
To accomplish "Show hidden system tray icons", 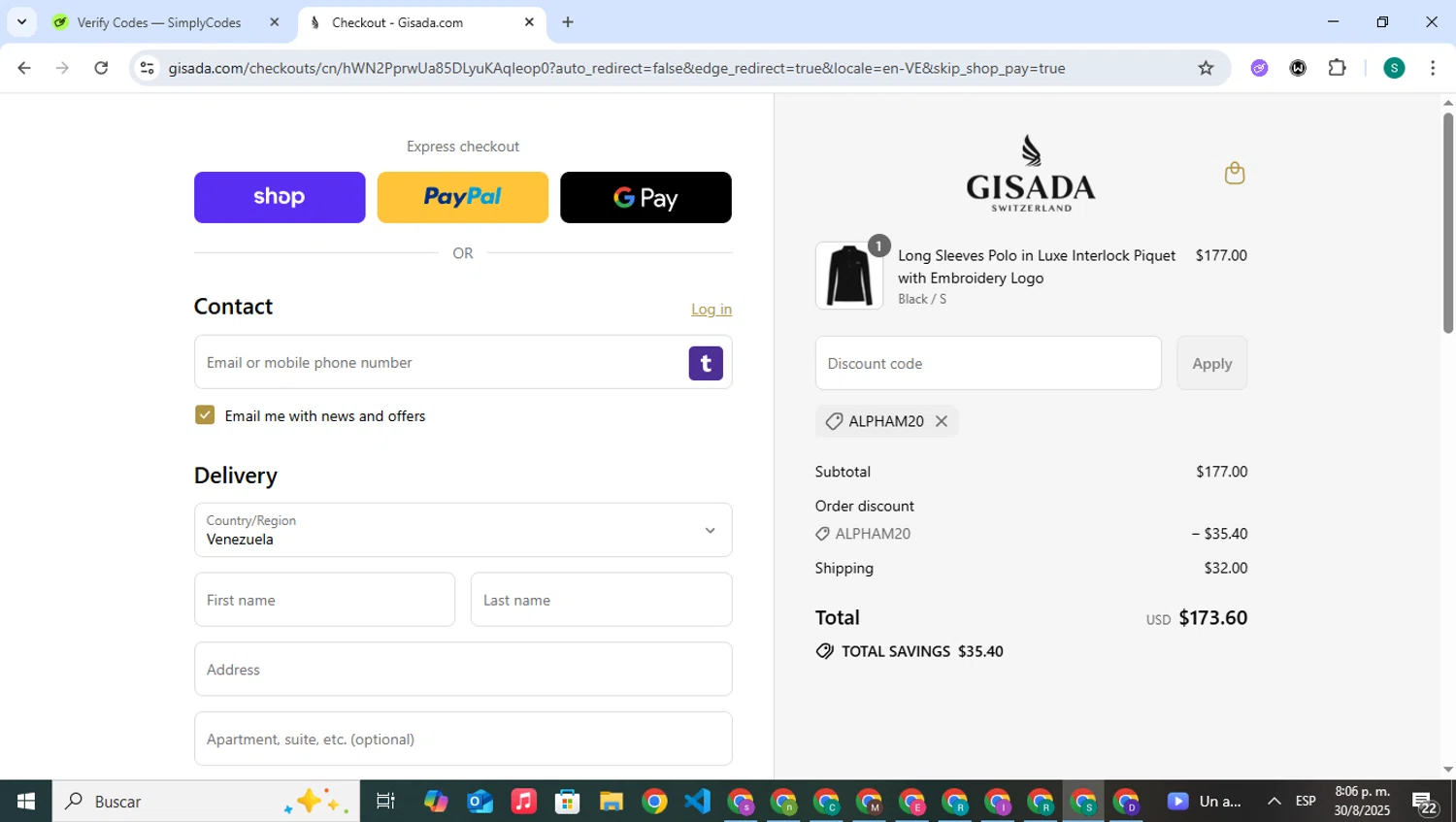I will (1274, 802).
